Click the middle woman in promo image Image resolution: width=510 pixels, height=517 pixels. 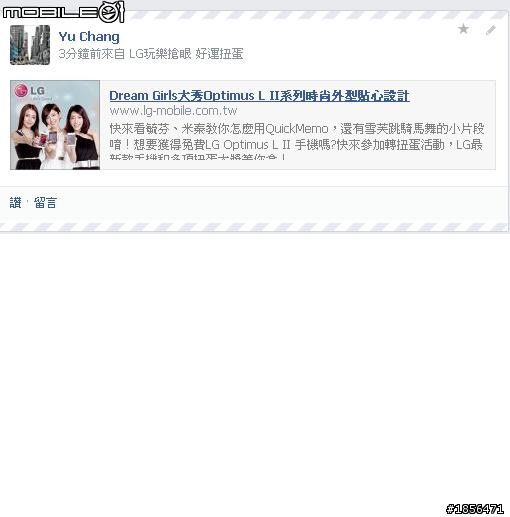[x=52, y=135]
